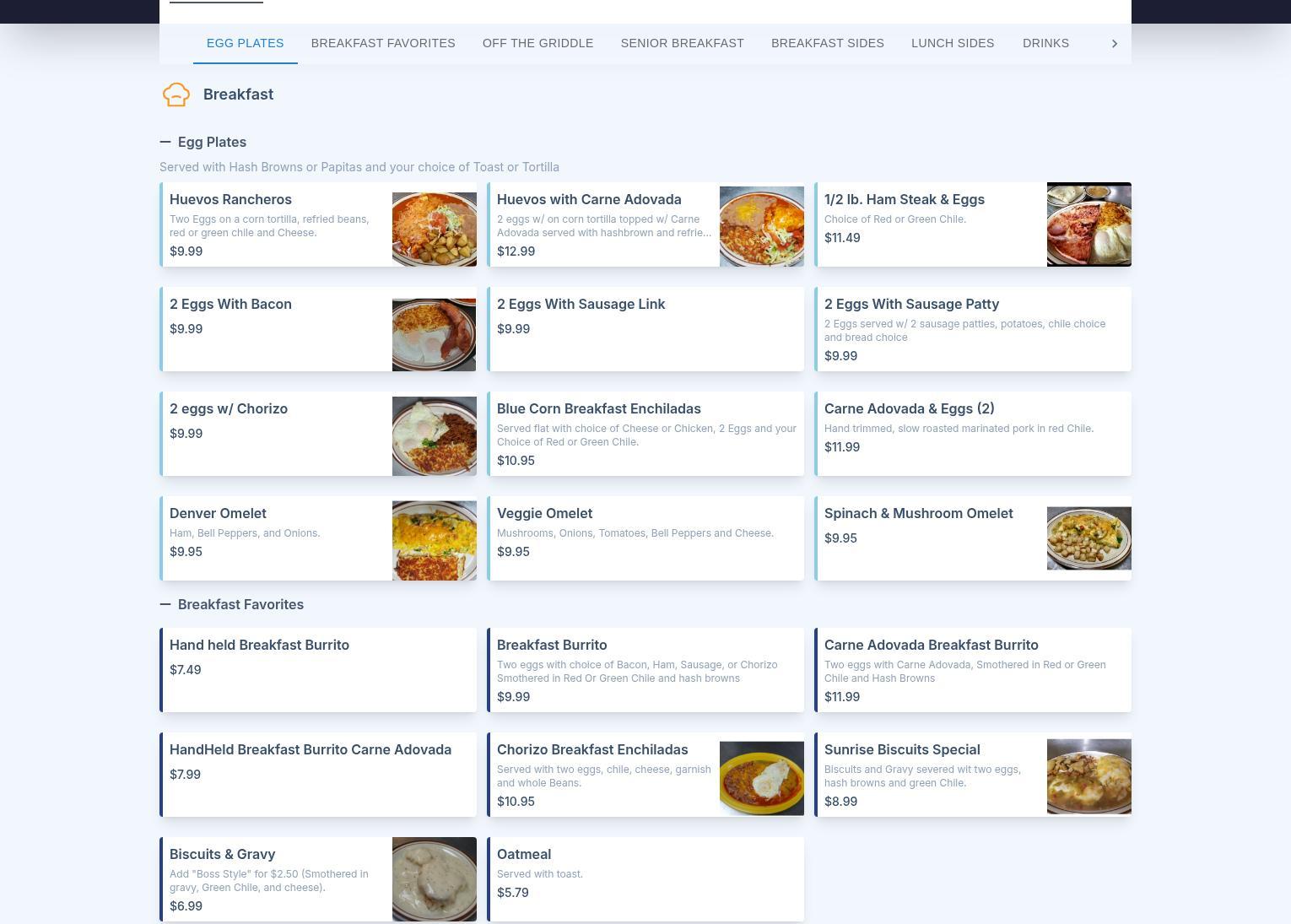Click the 2 Eggs With Bacon photo
The height and width of the screenshot is (924, 1291).
point(434,334)
